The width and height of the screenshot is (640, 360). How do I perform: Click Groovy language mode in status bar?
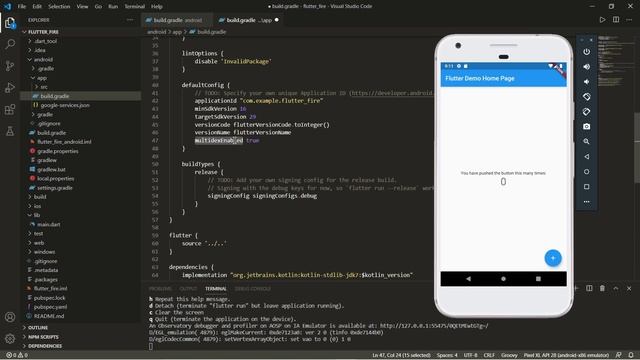(509, 355)
